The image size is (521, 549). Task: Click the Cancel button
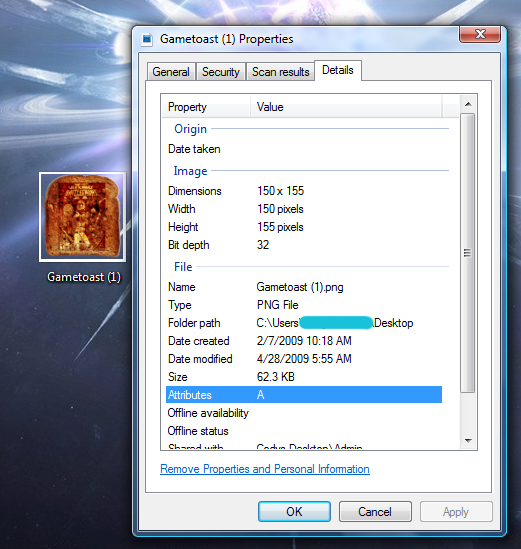375,512
